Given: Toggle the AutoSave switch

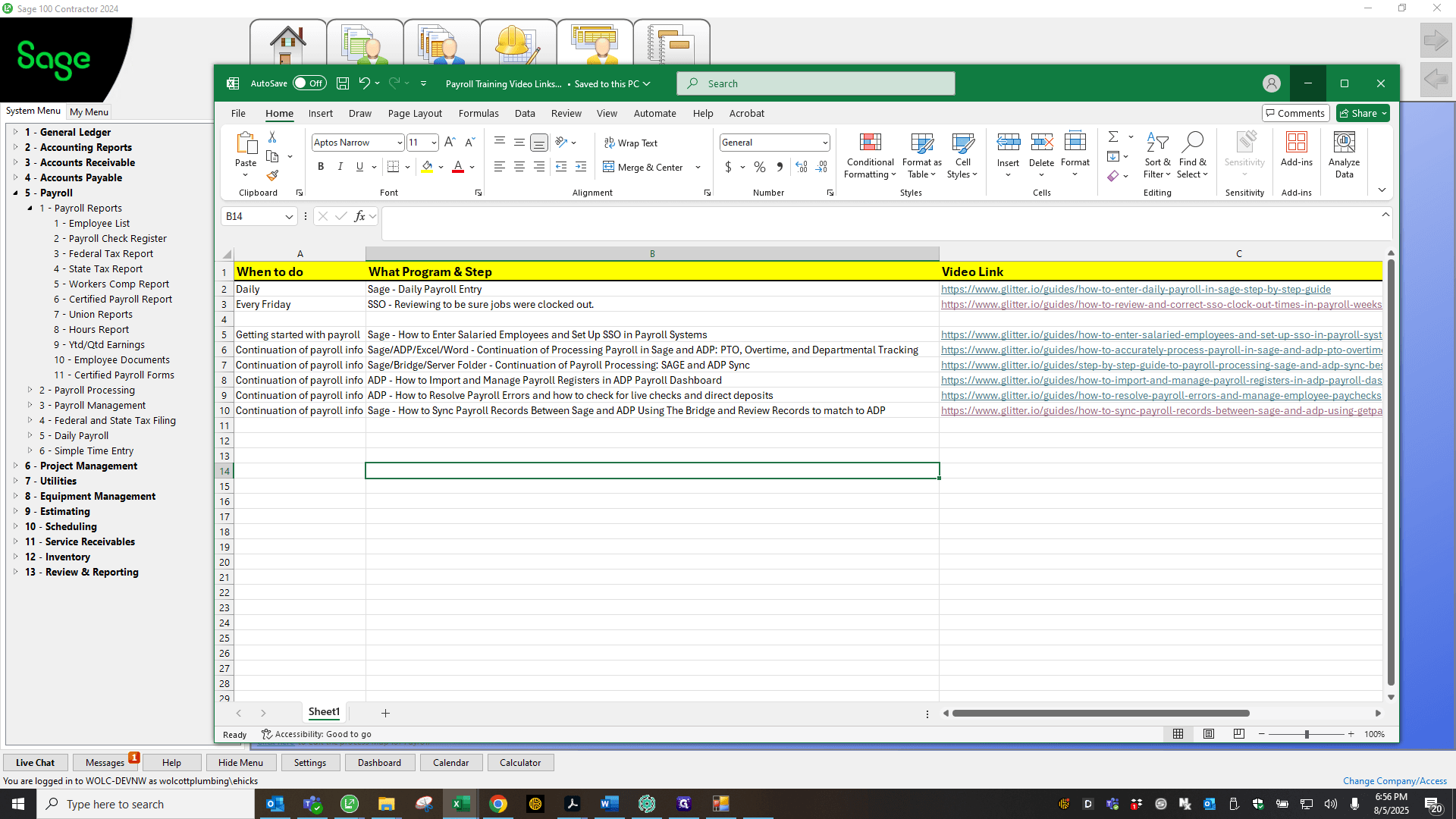Looking at the screenshot, I should 309,83.
